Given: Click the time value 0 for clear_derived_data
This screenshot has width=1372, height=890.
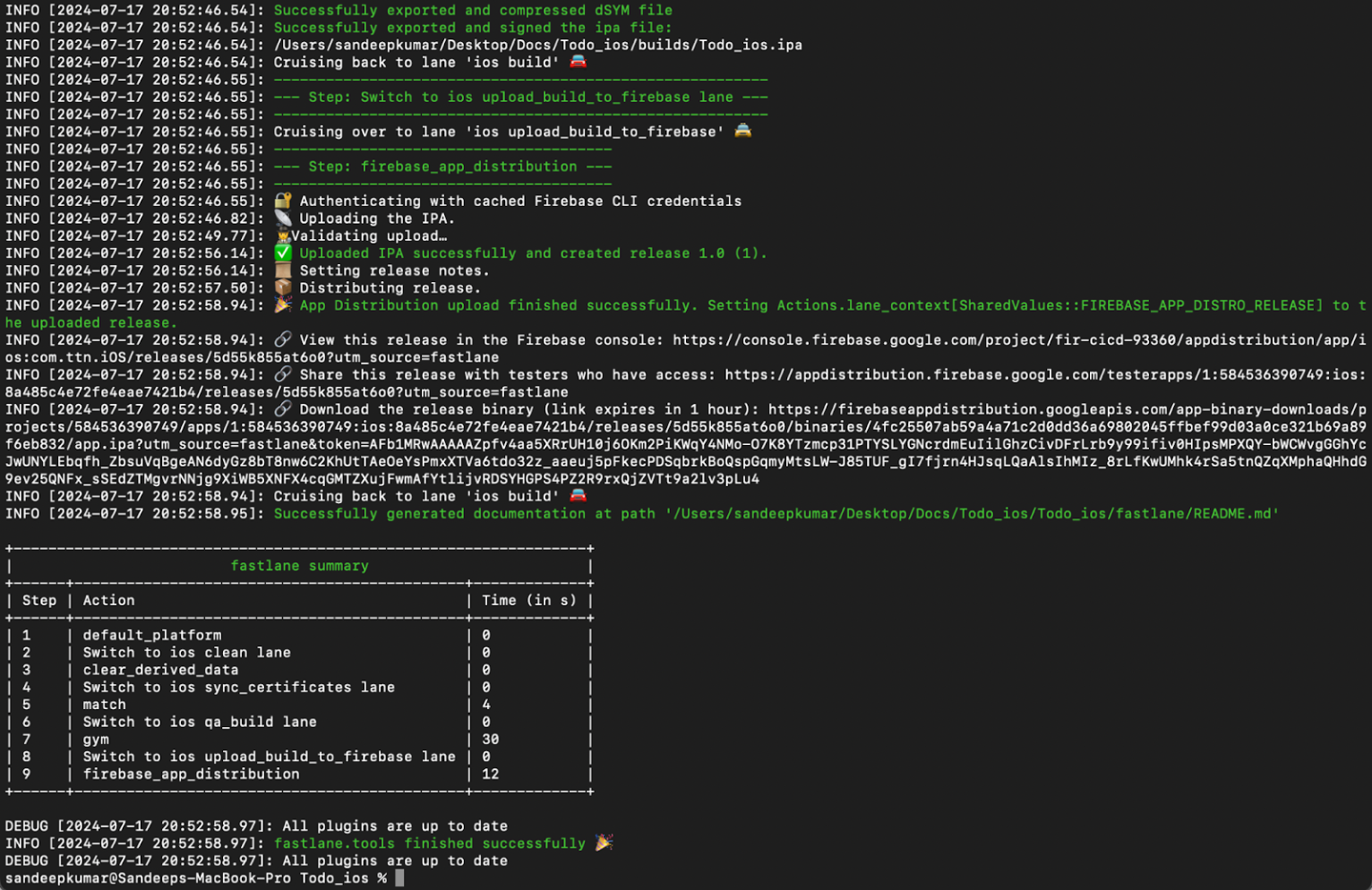Looking at the screenshot, I should pyautogui.click(x=487, y=670).
